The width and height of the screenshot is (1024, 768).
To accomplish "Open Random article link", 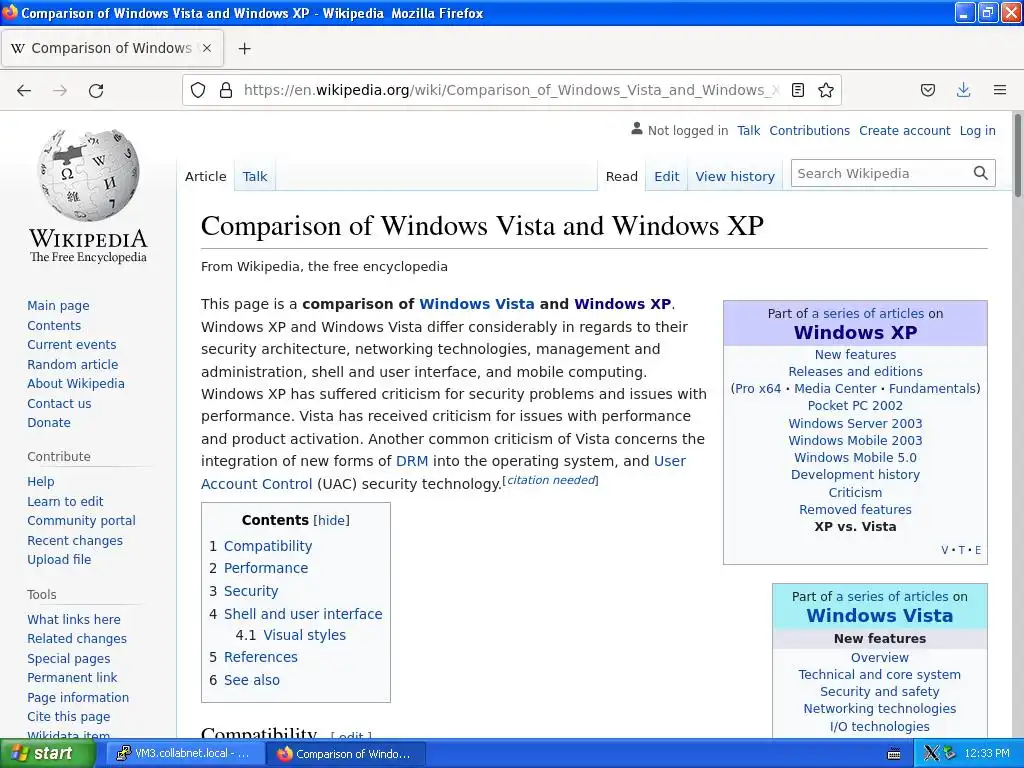I will pos(72,364).
